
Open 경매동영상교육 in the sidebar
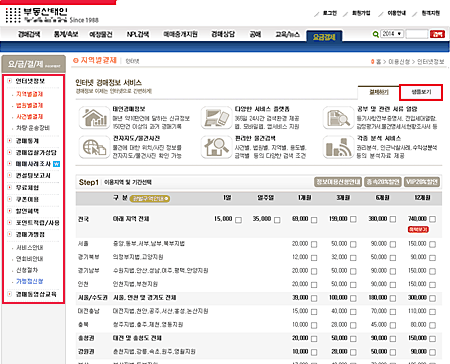point(36,294)
